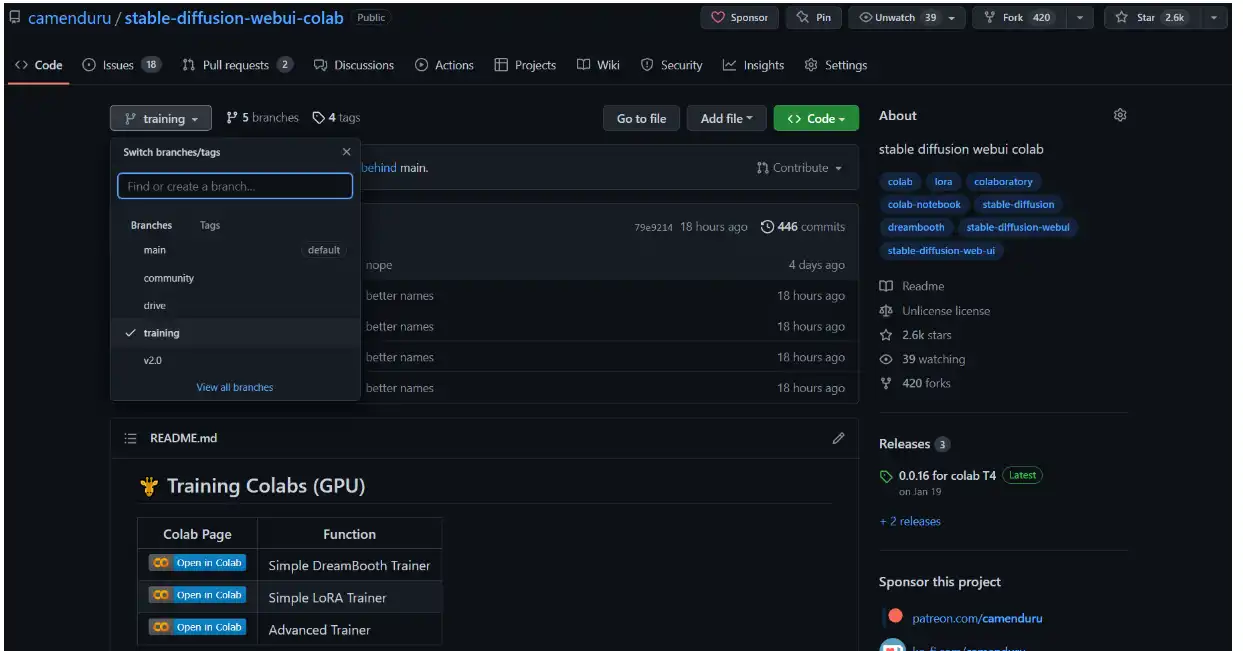Open the Add file dropdown
Viewport: 1243px width, 651px height.
pos(727,118)
